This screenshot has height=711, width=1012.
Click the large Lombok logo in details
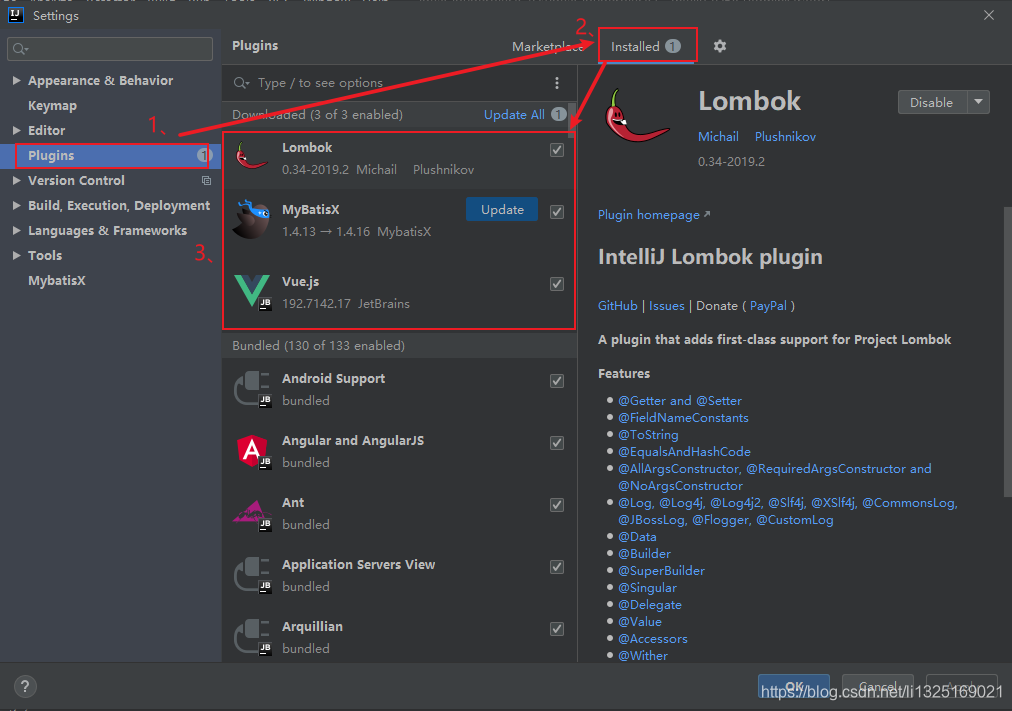(636, 116)
